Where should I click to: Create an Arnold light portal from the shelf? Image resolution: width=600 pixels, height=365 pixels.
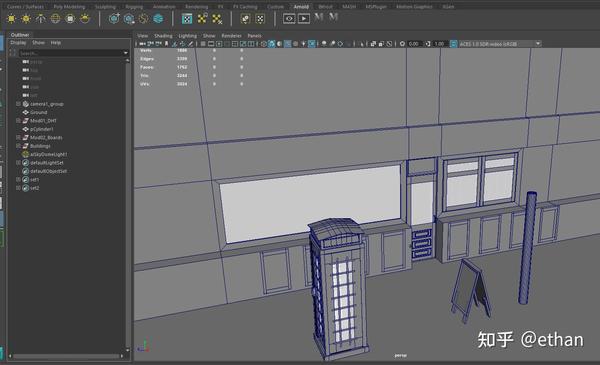point(70,18)
